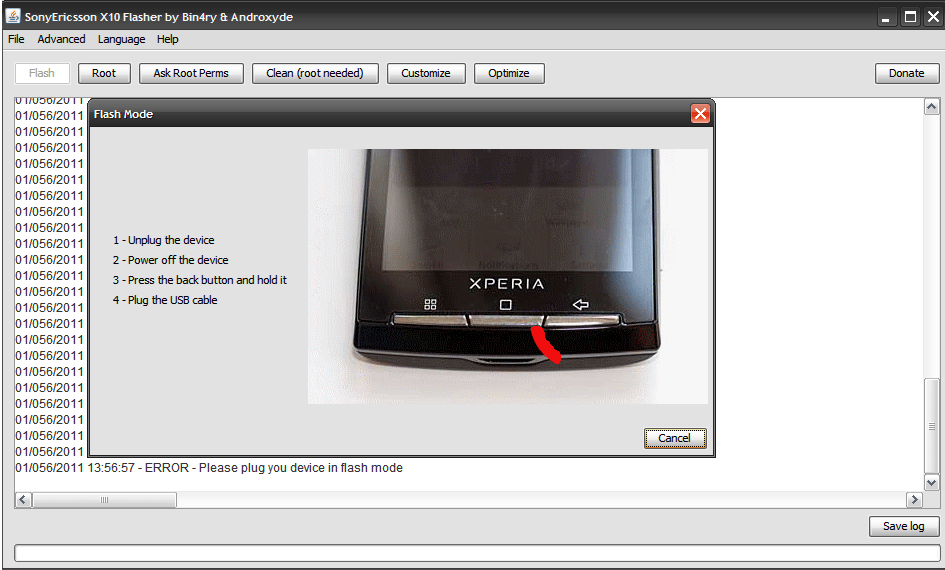
Task: Click the bottom progress bar
Action: [x=477, y=553]
